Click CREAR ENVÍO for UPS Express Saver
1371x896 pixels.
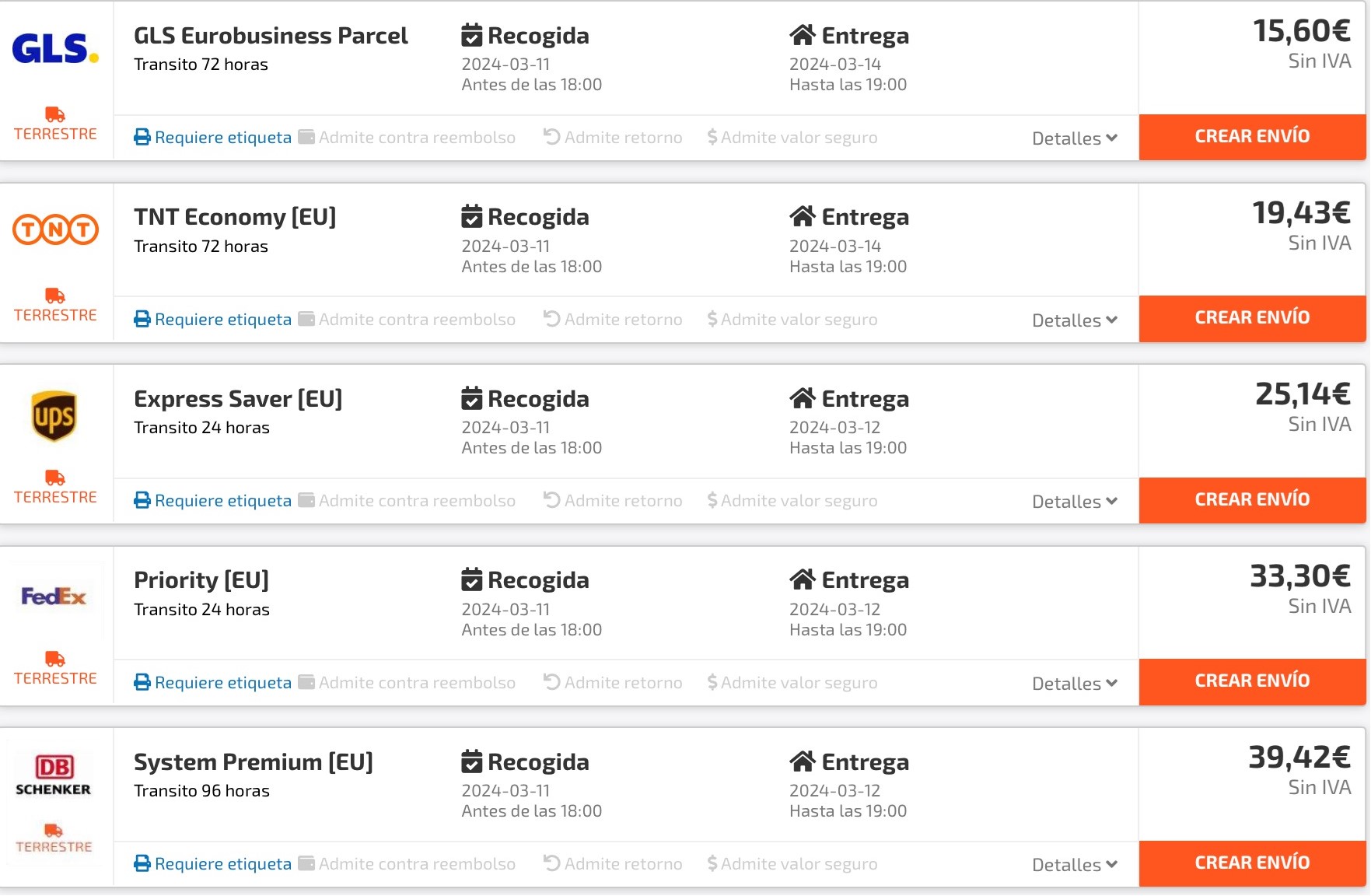pyautogui.click(x=1252, y=499)
